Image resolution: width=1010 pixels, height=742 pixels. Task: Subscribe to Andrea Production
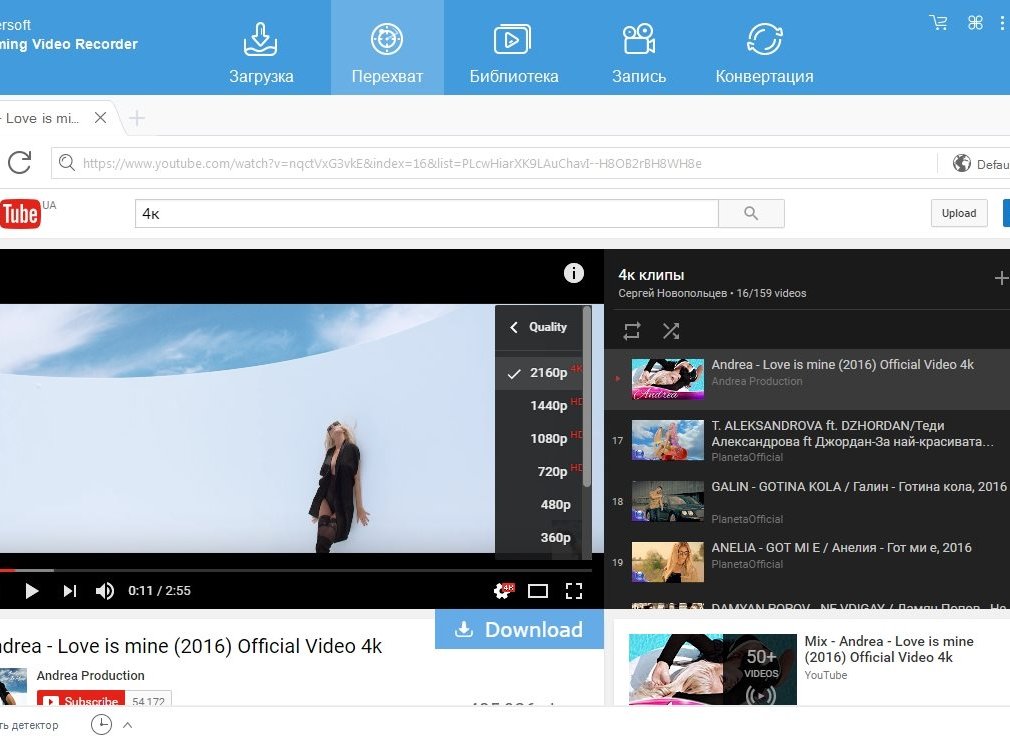pyautogui.click(x=81, y=699)
